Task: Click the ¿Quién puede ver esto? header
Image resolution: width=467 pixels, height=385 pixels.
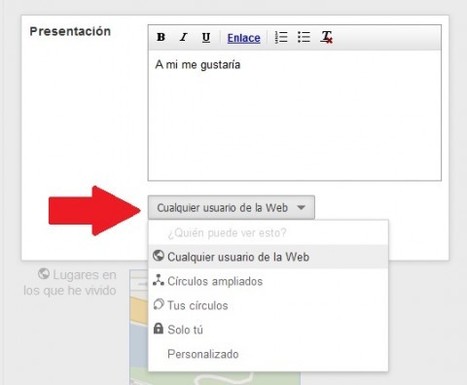Action: coord(227,233)
